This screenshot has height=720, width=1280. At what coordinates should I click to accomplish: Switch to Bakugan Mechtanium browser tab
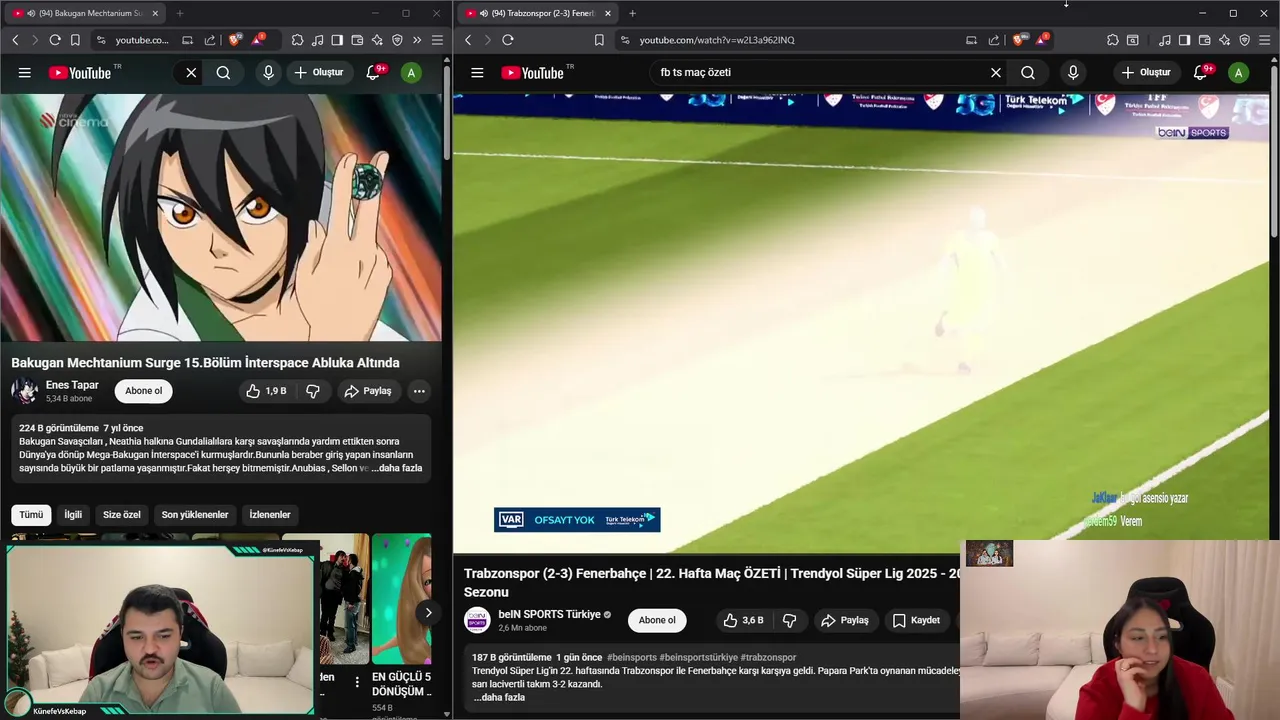85,13
